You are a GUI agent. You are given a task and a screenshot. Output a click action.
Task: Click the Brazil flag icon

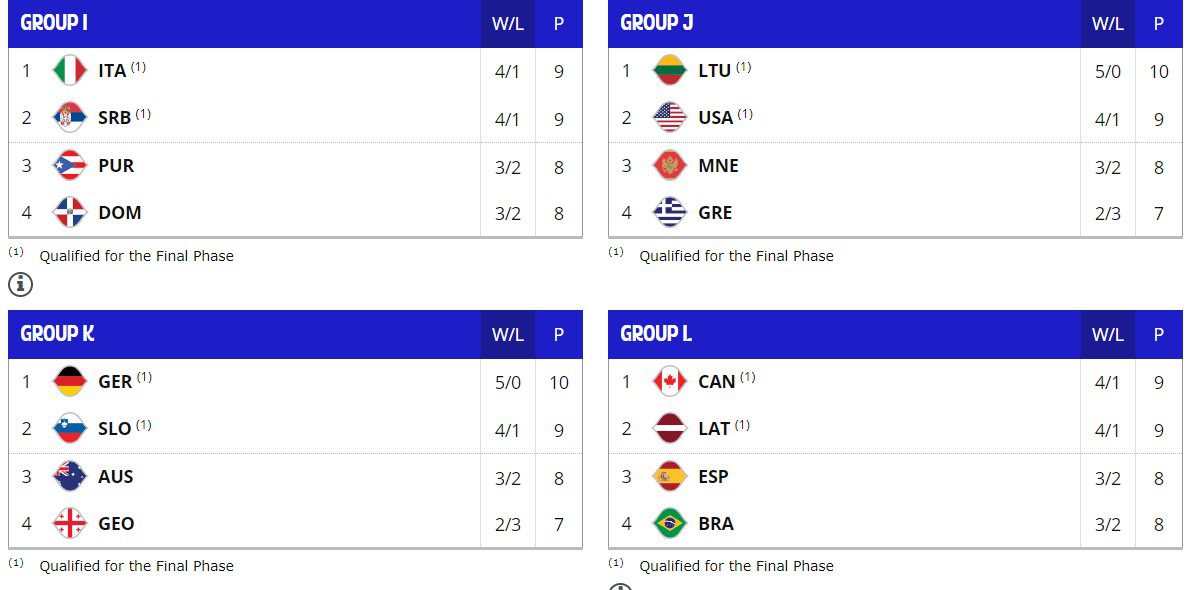pos(669,524)
